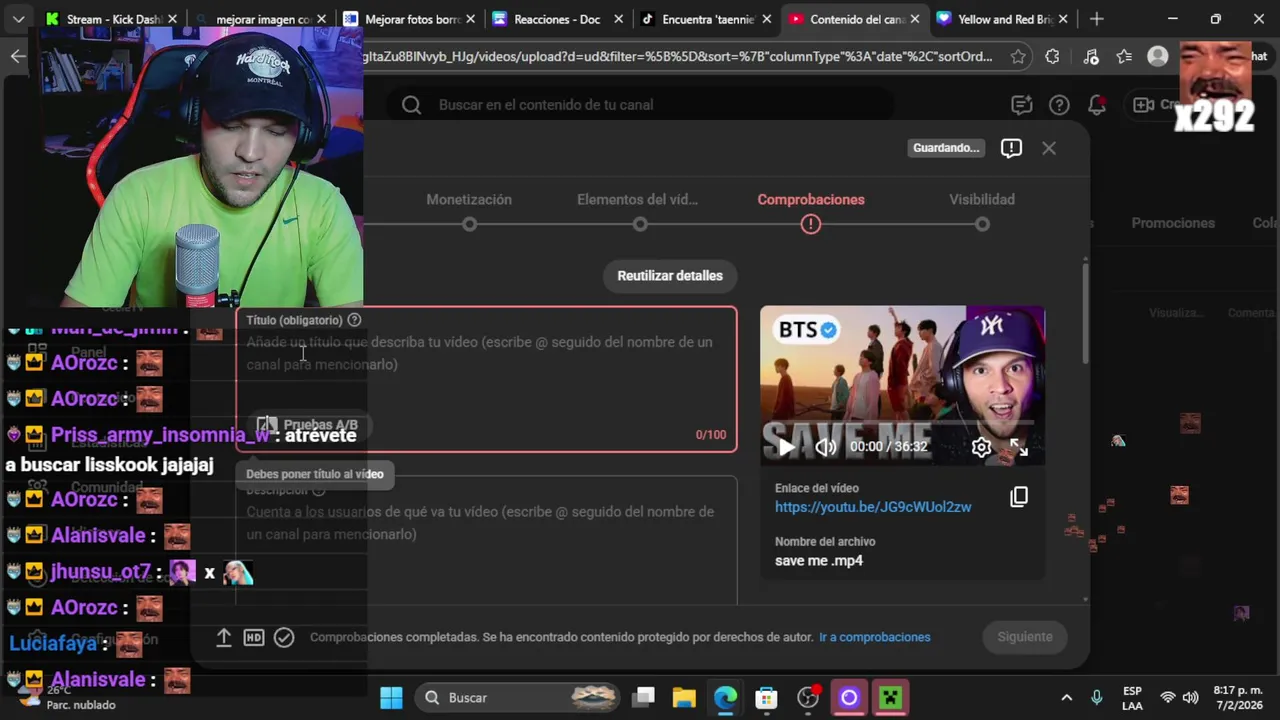The image size is (1280, 720).
Task: Click the Ask Studio chat sparkle icon
Action: click(x=1021, y=105)
